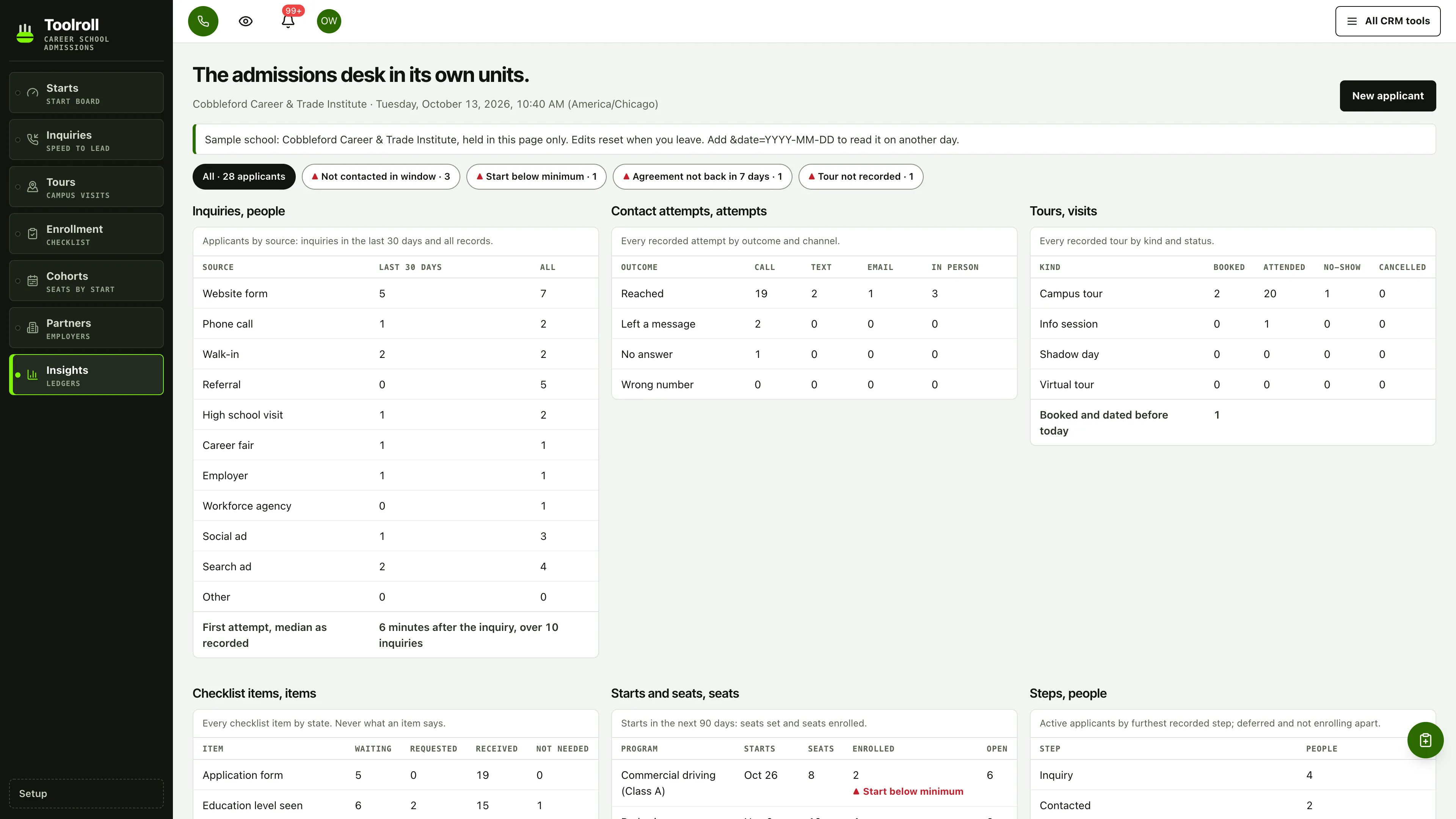
Task: Open the Starts start board page
Action: click(x=86, y=93)
